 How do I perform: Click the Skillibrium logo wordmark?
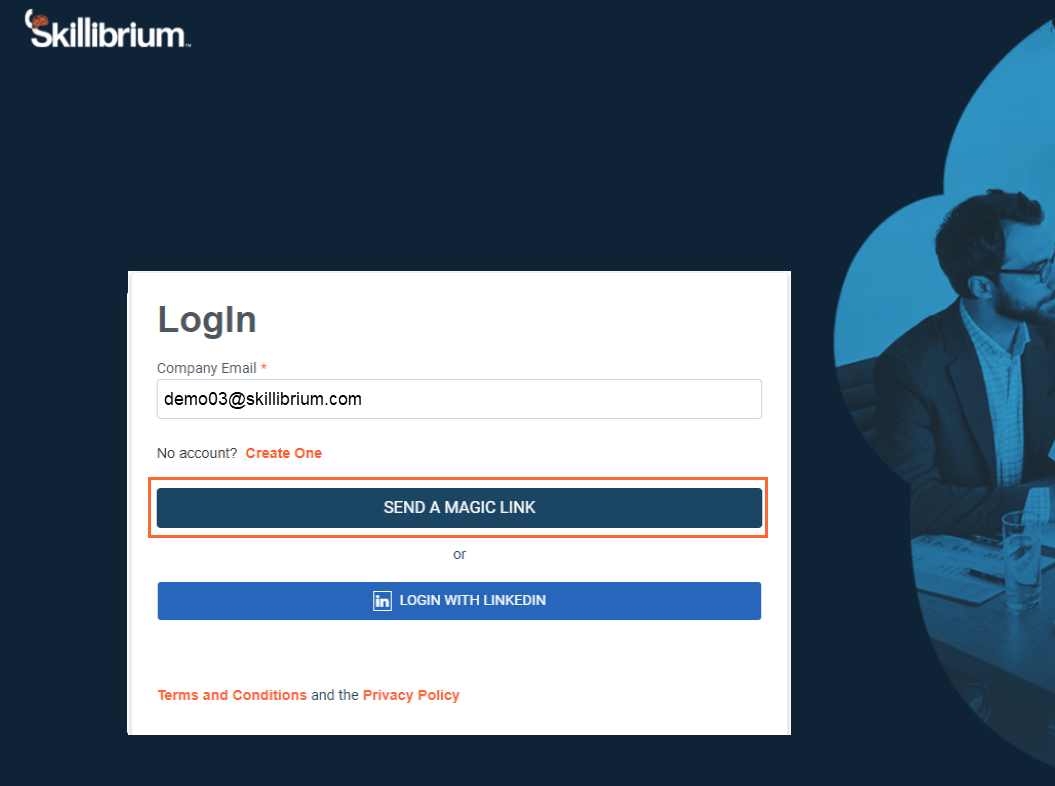click(x=108, y=30)
